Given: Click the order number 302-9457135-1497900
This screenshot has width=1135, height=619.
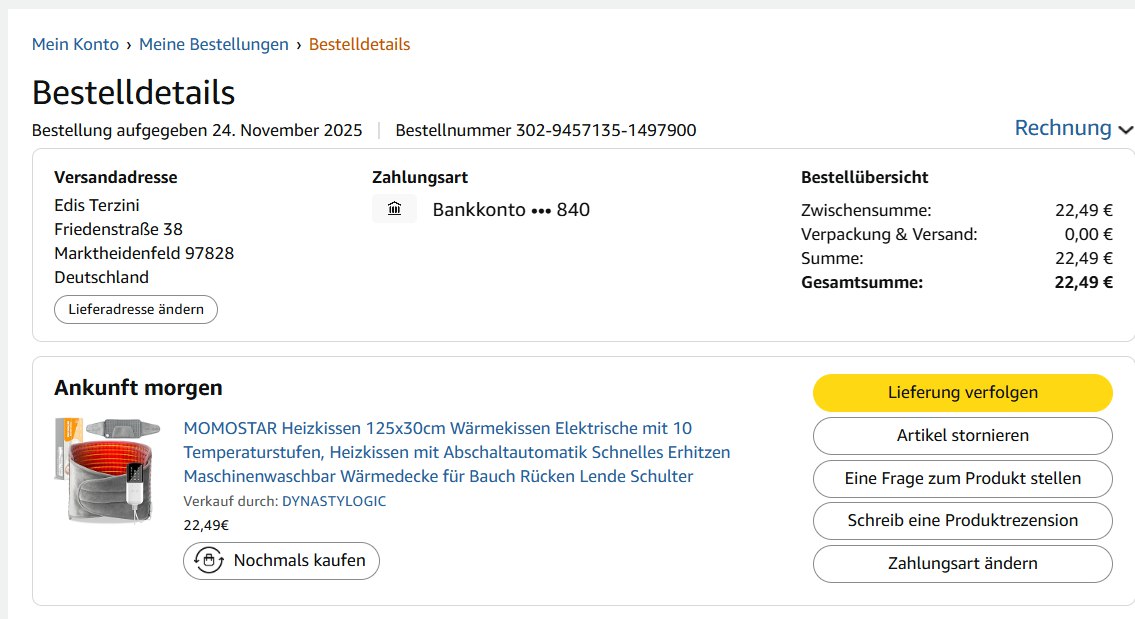Looking at the screenshot, I should click(605, 130).
